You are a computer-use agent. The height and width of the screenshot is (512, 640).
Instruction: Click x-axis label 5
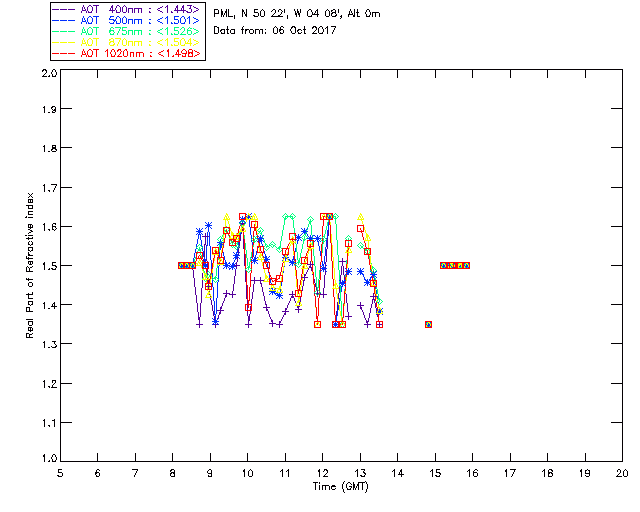pos(60,473)
